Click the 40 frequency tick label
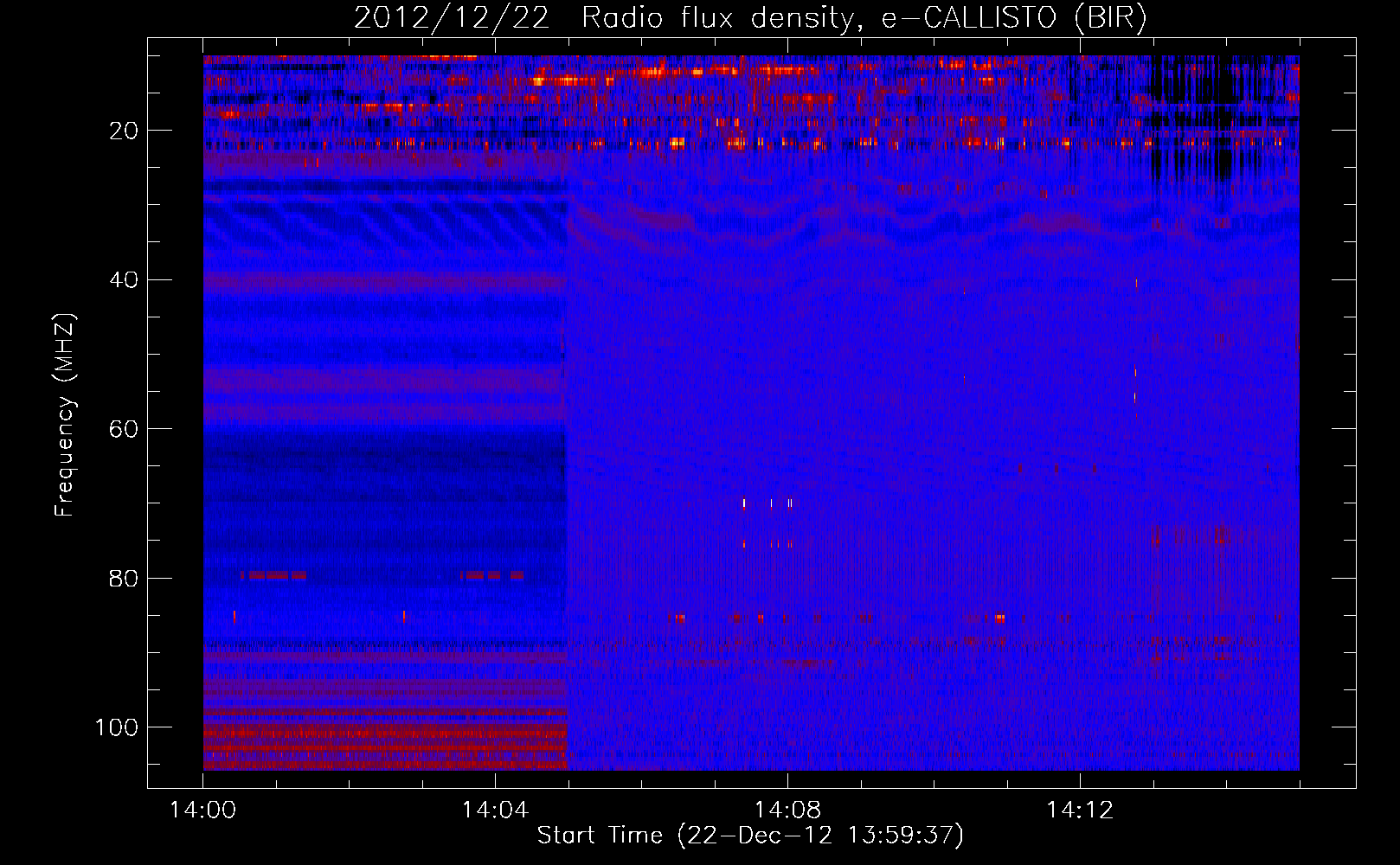The image size is (1400, 865). (x=125, y=280)
